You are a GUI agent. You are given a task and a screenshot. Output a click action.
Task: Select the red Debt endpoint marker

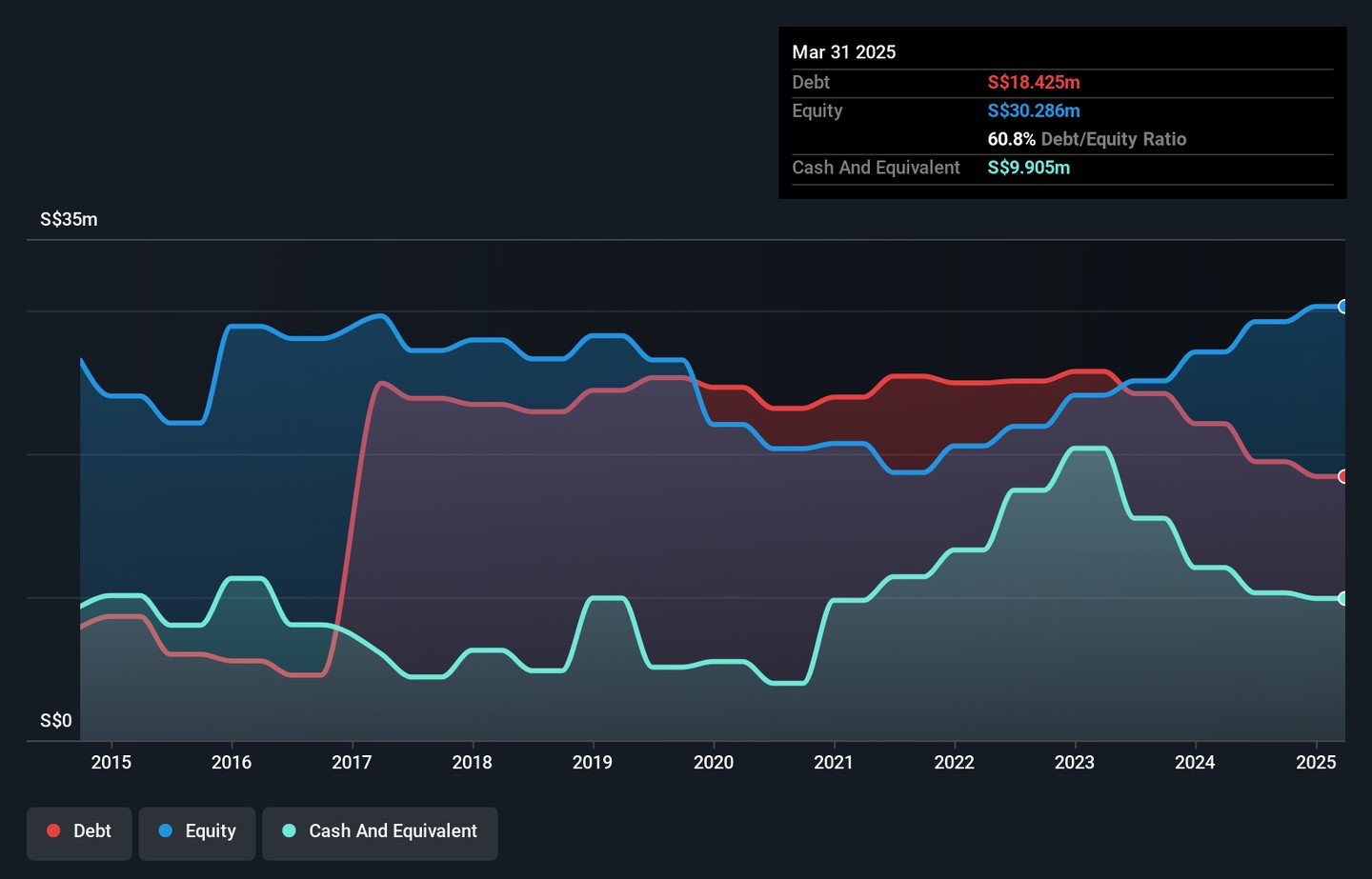pos(1342,476)
